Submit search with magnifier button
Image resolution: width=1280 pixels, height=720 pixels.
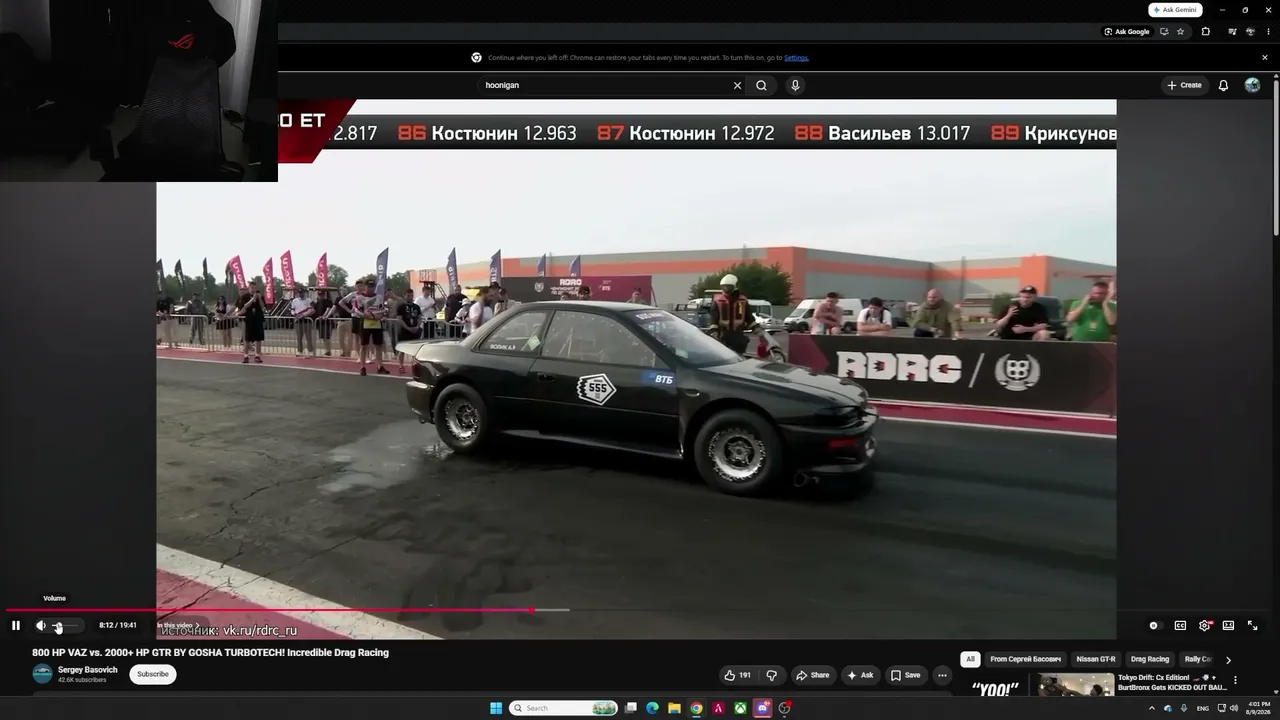tap(762, 86)
